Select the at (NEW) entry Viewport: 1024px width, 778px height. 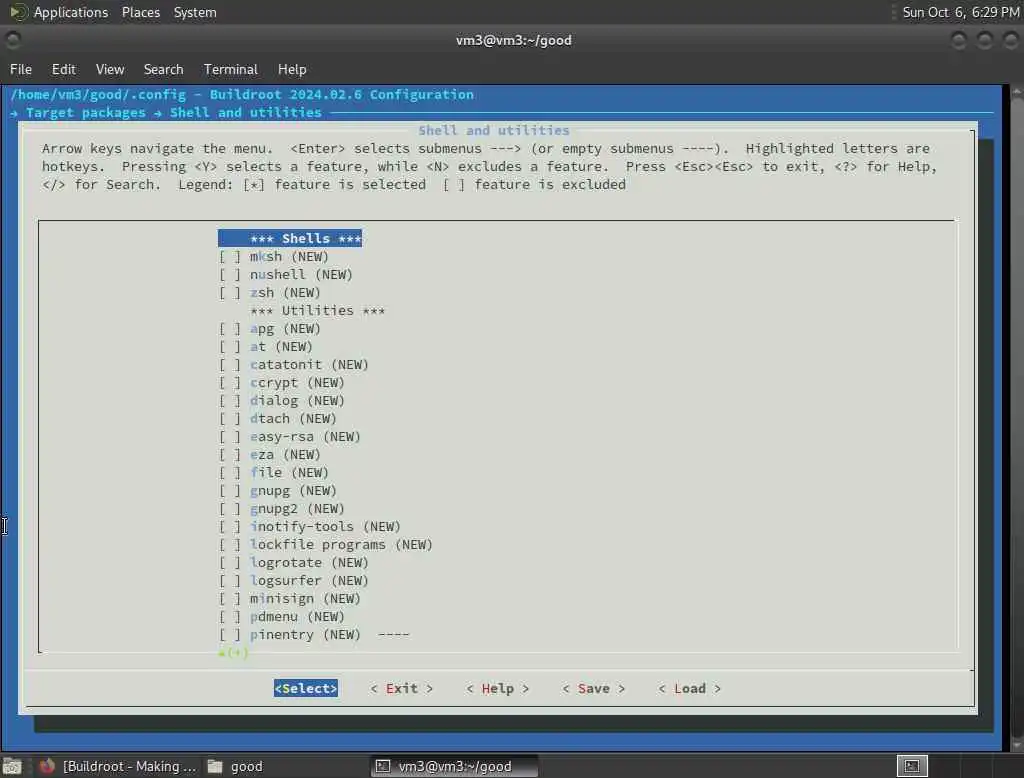pyautogui.click(x=281, y=347)
